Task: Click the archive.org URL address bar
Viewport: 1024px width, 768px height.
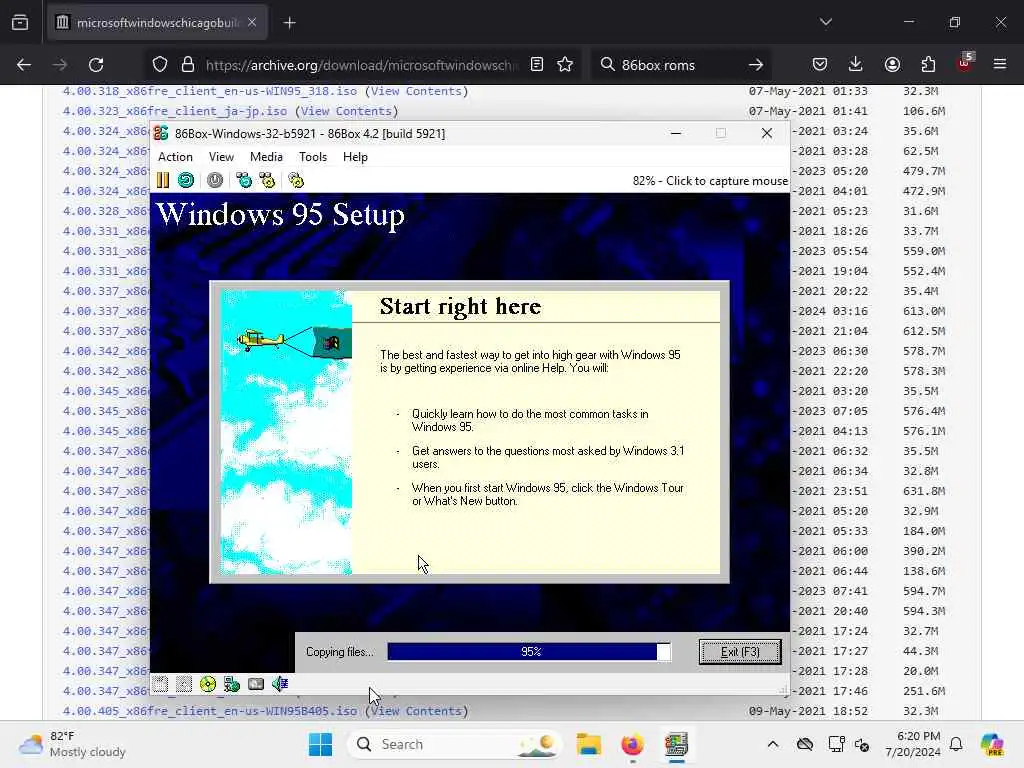Action: [362, 65]
